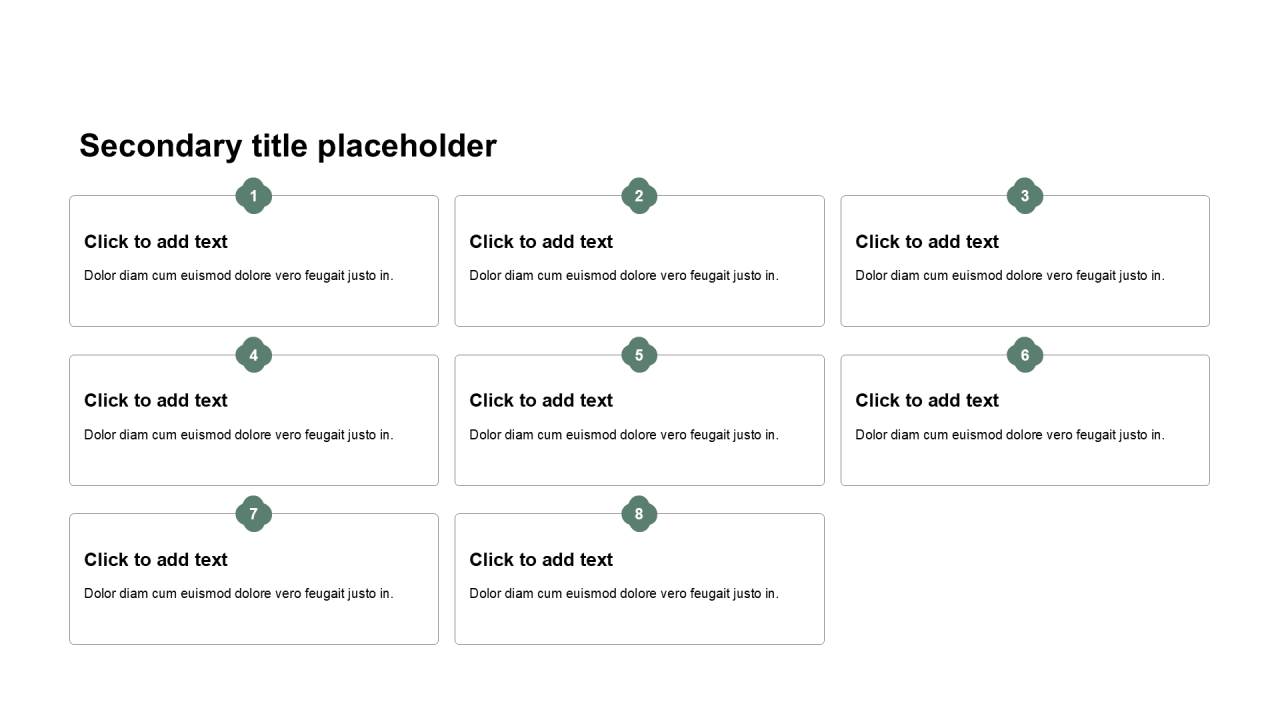This screenshot has width=1280, height=720.
Task: Click the 'Dolor diam' body text in card 8
Action: tap(624, 594)
